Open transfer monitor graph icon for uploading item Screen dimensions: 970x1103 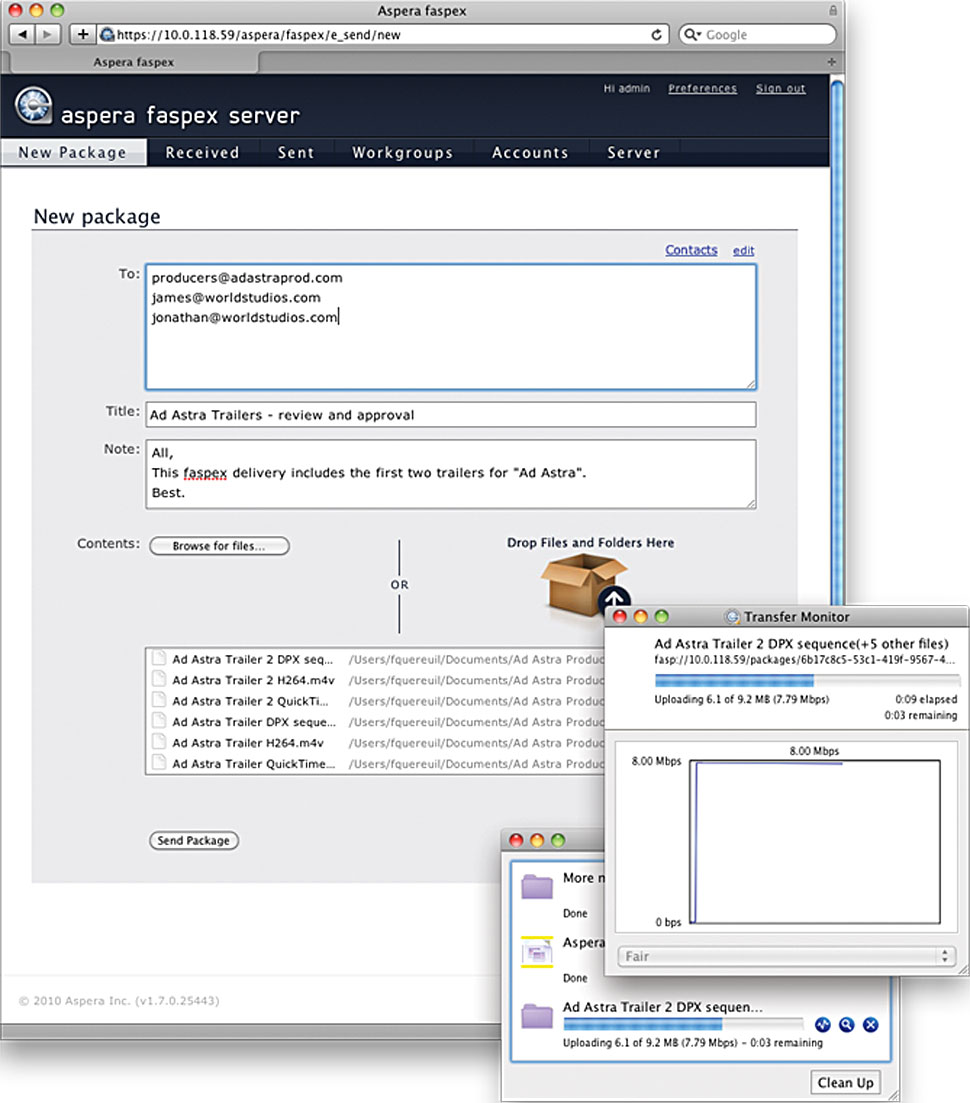click(x=822, y=1025)
